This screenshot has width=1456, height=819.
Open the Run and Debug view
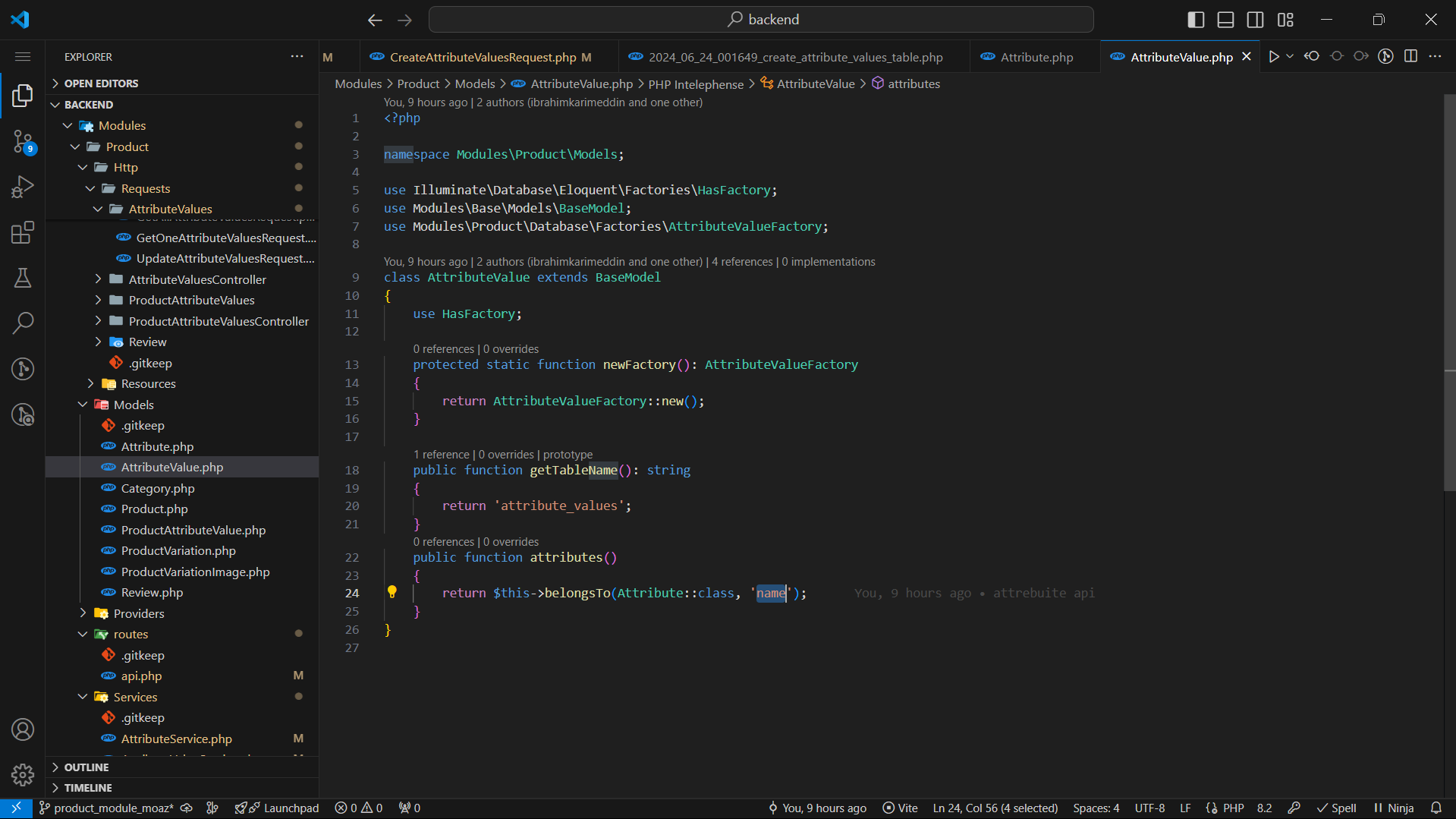tap(23, 187)
